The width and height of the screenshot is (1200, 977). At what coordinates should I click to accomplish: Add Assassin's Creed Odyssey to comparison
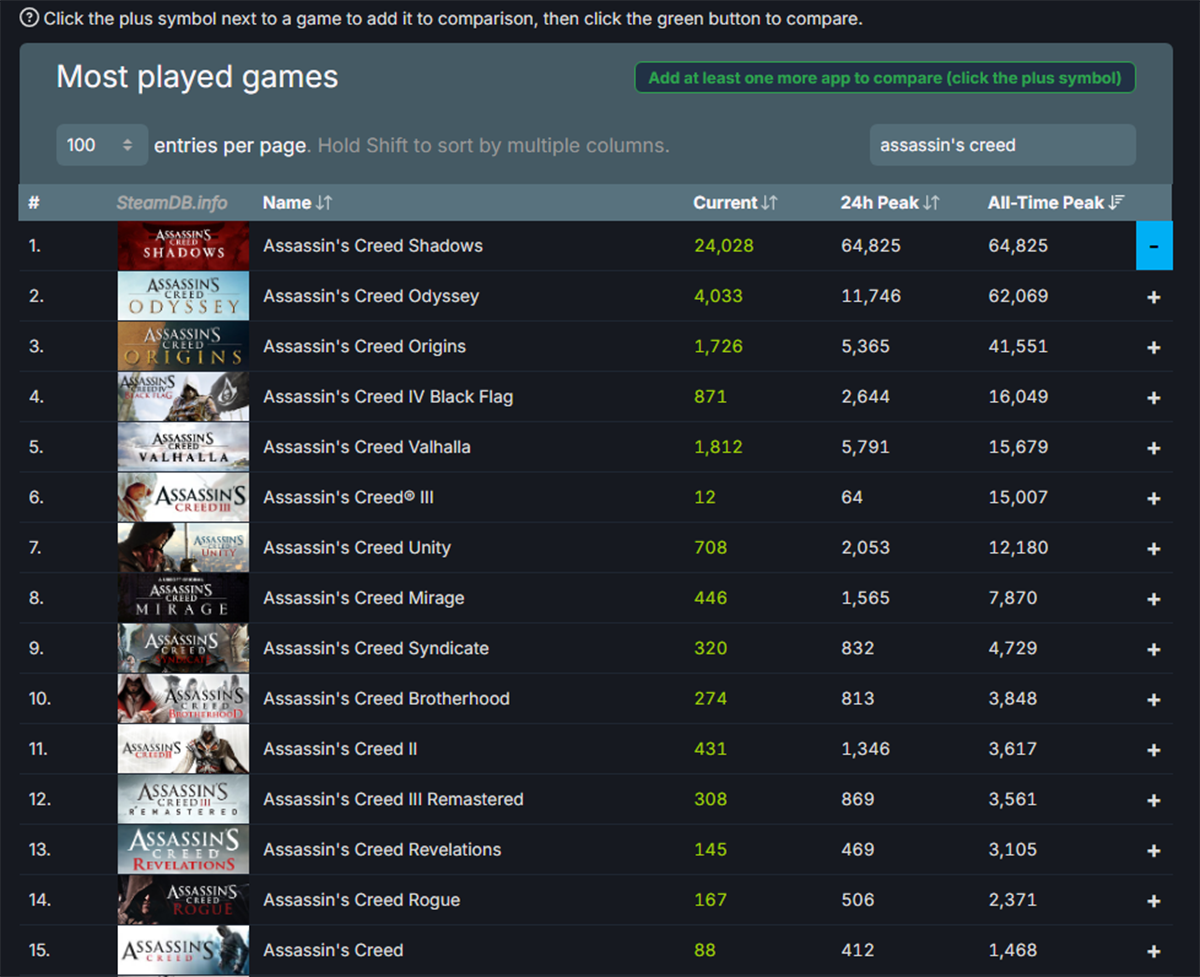point(1153,297)
